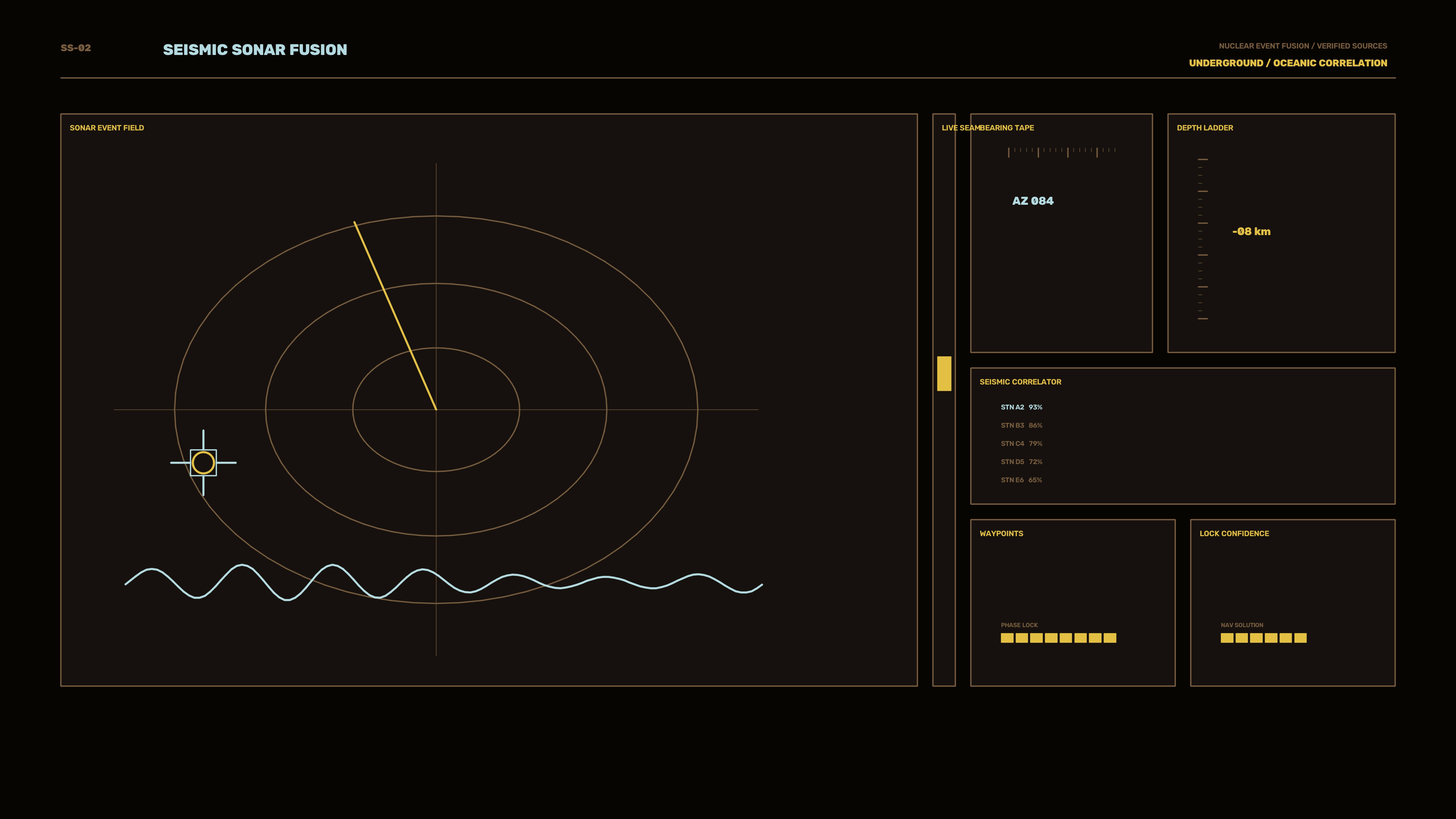Viewport: 1456px width, 819px height.
Task: Click the yellow Live Seam slider handle
Action: (944, 373)
